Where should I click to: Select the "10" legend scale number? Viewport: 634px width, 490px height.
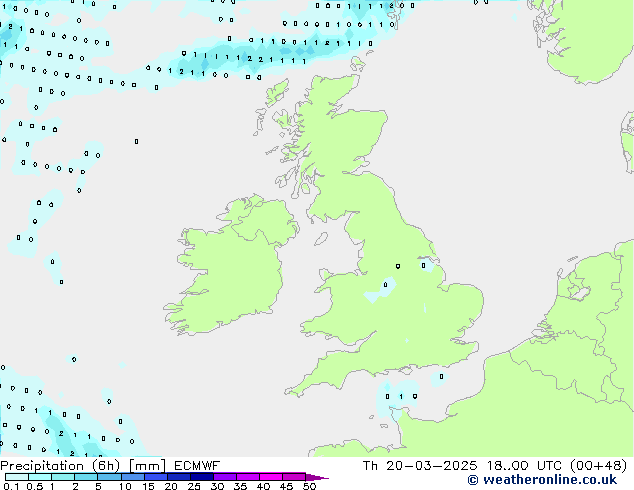[125, 486]
